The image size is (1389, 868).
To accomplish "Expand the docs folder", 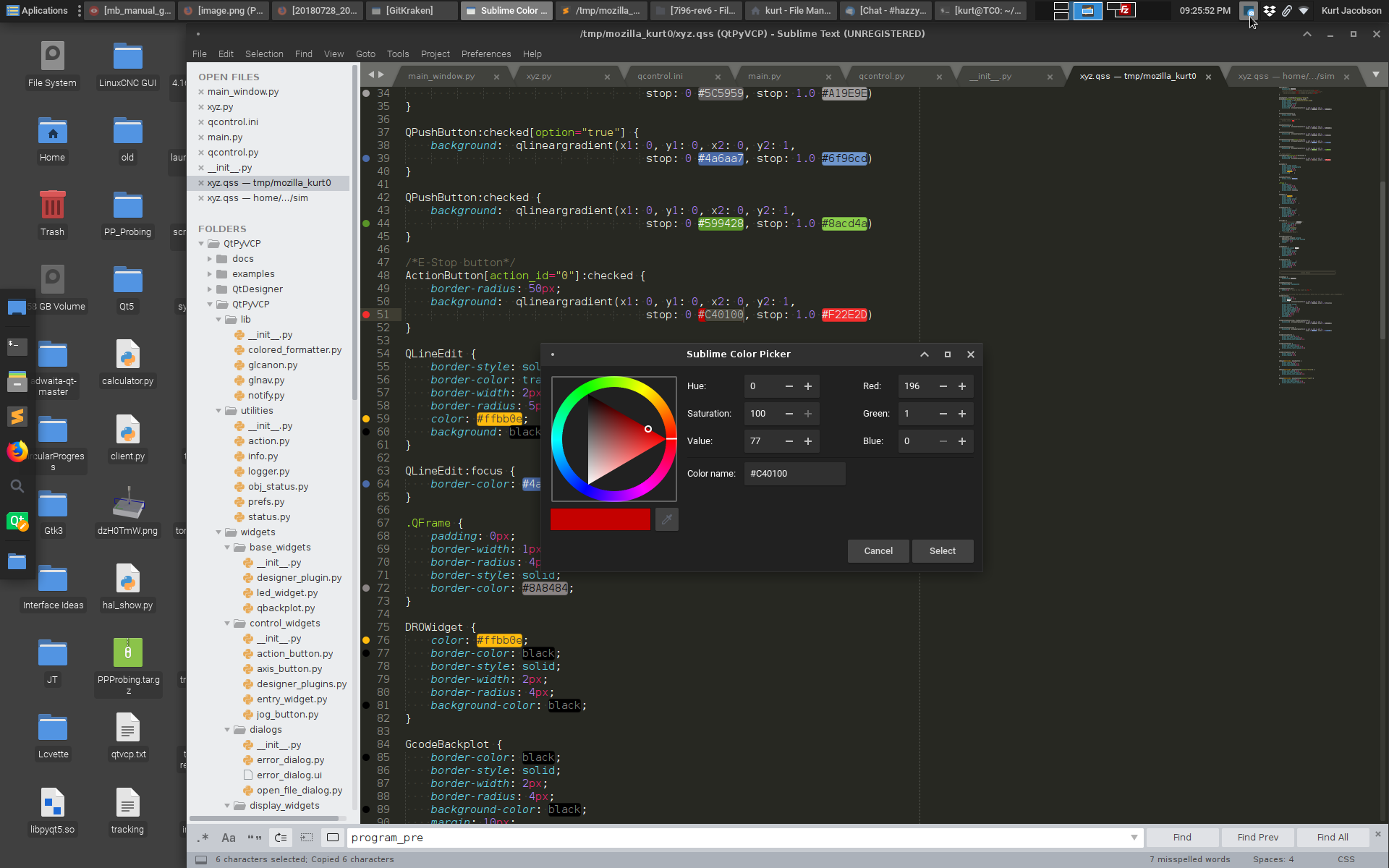I will coord(210,259).
